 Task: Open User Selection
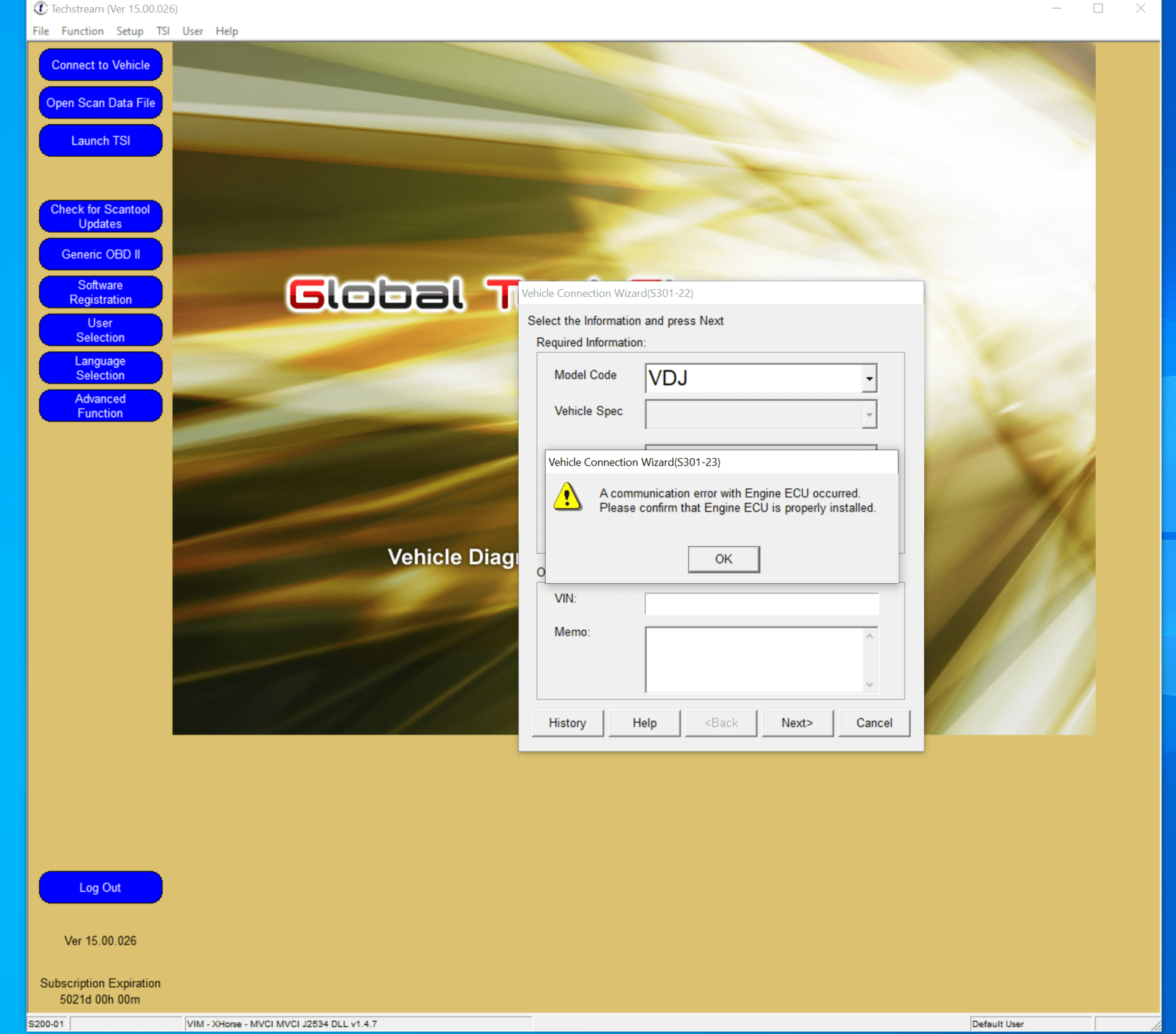[x=100, y=330]
